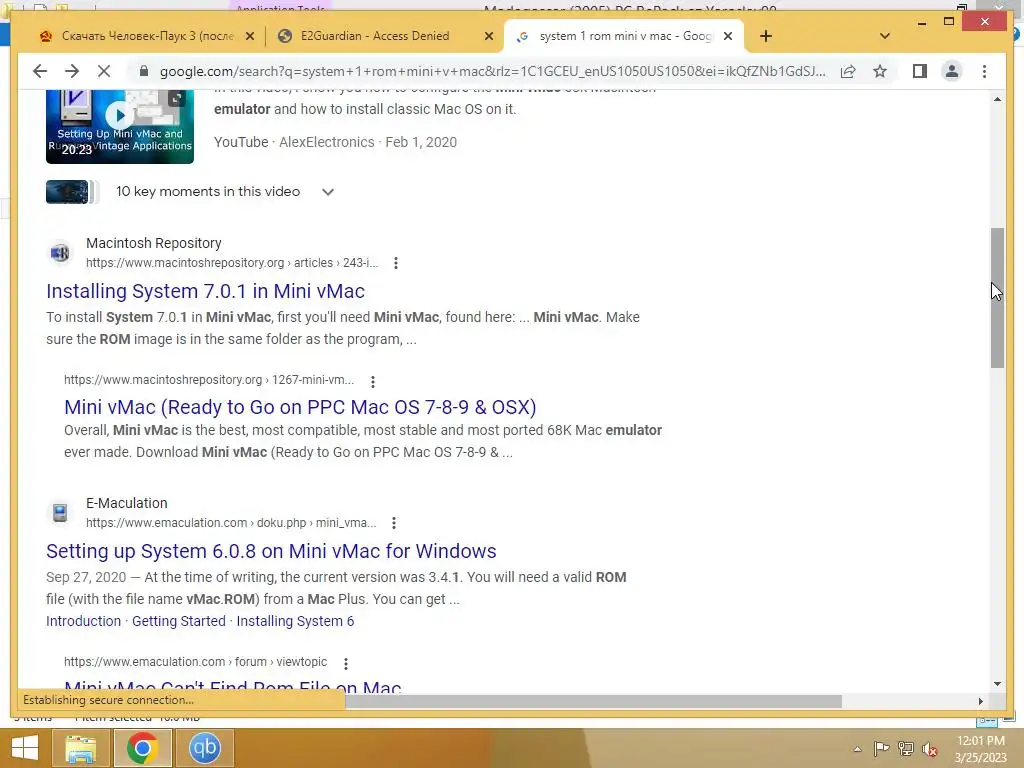Click the YouTube source label
1024x768 pixels.
[241, 142]
